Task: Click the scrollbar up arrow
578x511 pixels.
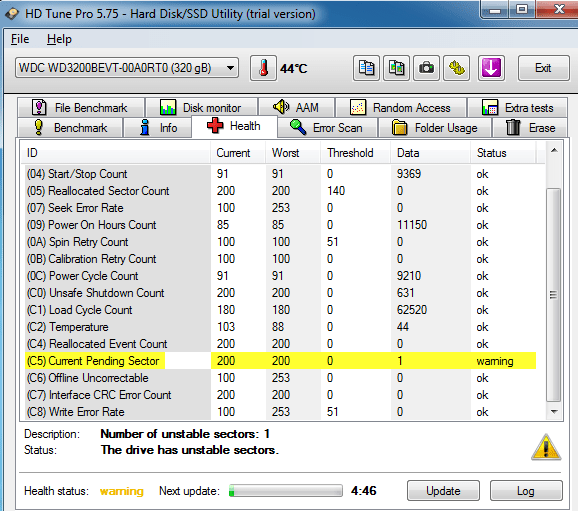Action: pos(554,150)
